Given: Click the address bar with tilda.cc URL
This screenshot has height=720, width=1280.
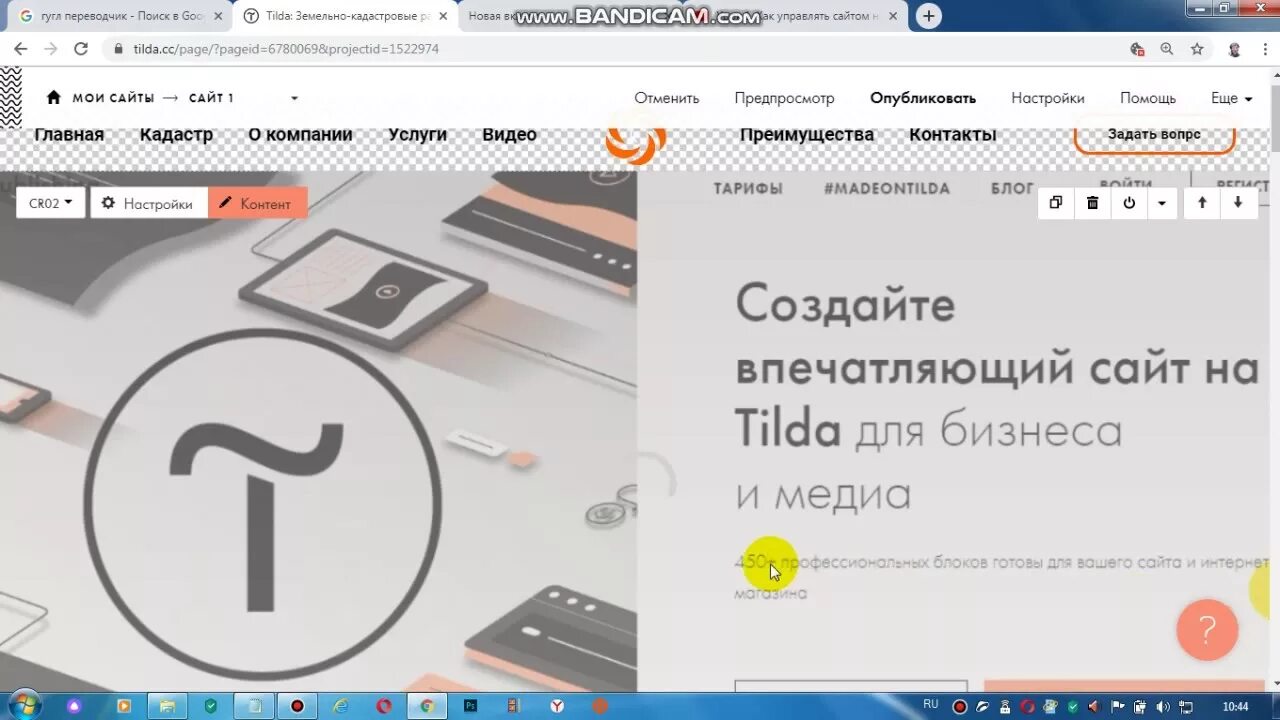Looking at the screenshot, I should pos(610,49).
